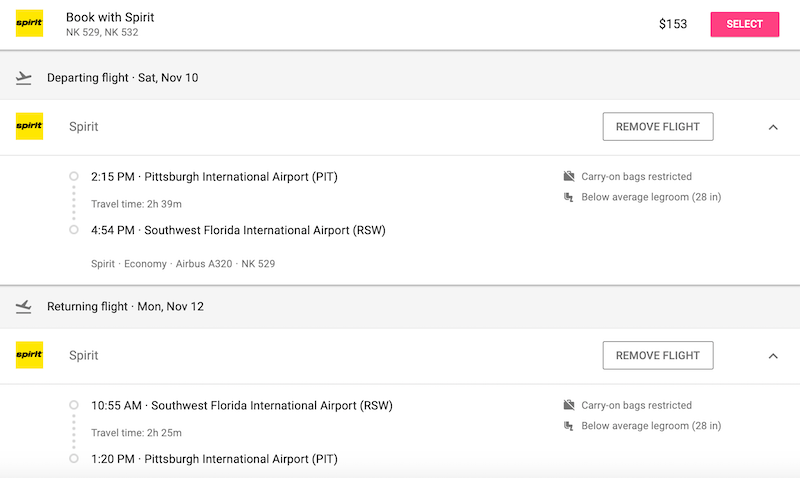
Task: Click legroom seat icon for departing flight
Action: [569, 197]
